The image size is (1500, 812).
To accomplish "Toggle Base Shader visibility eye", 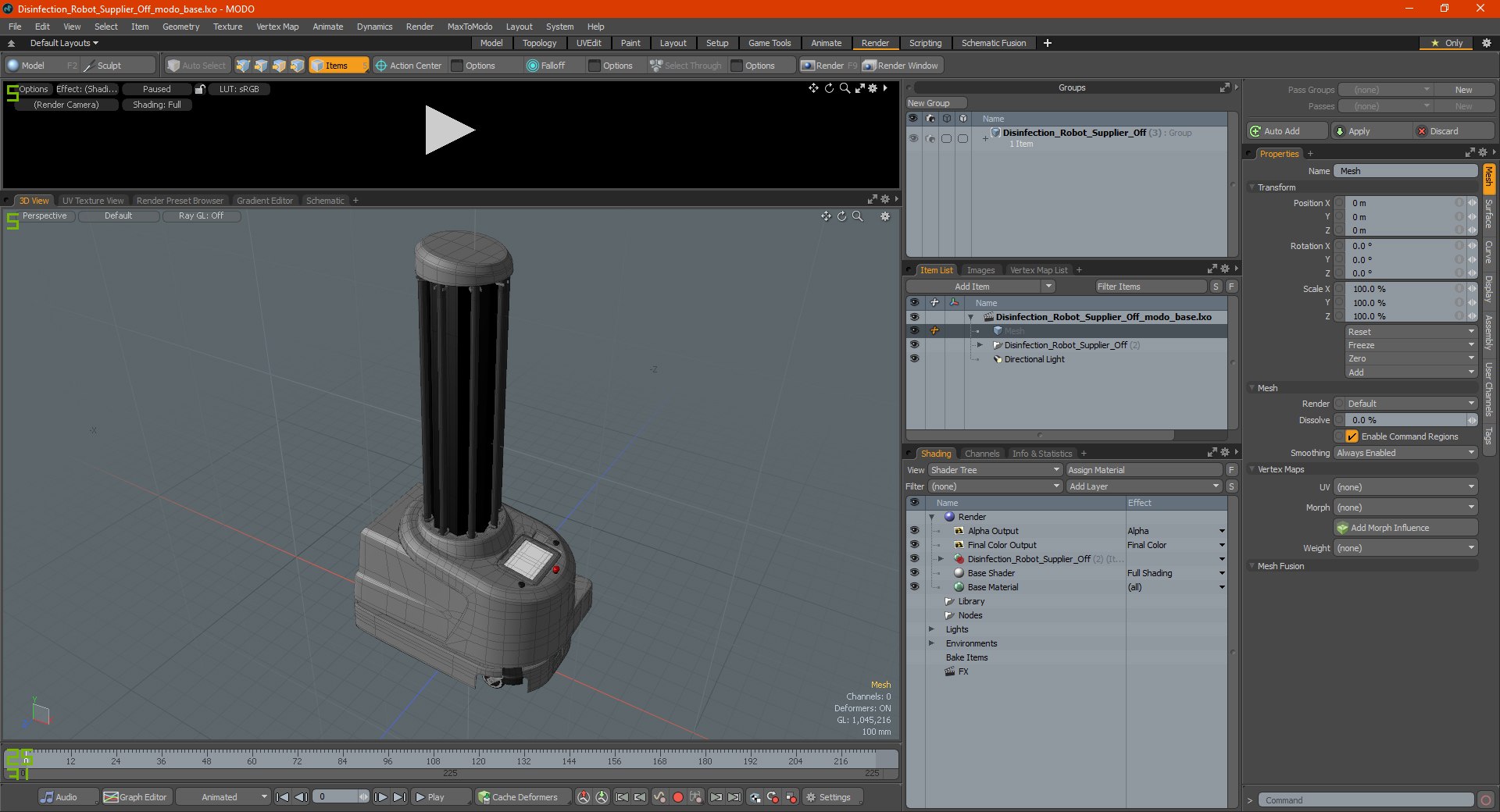I will coord(914,572).
